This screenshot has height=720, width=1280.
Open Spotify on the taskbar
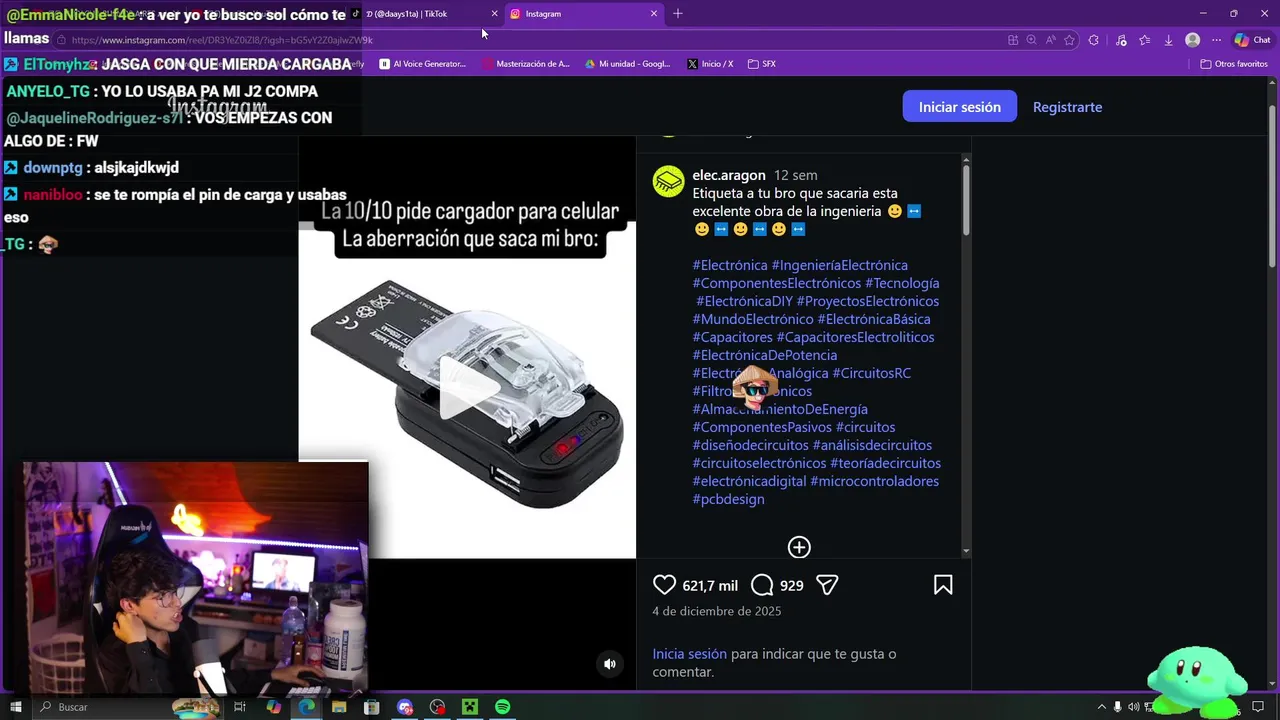point(502,707)
